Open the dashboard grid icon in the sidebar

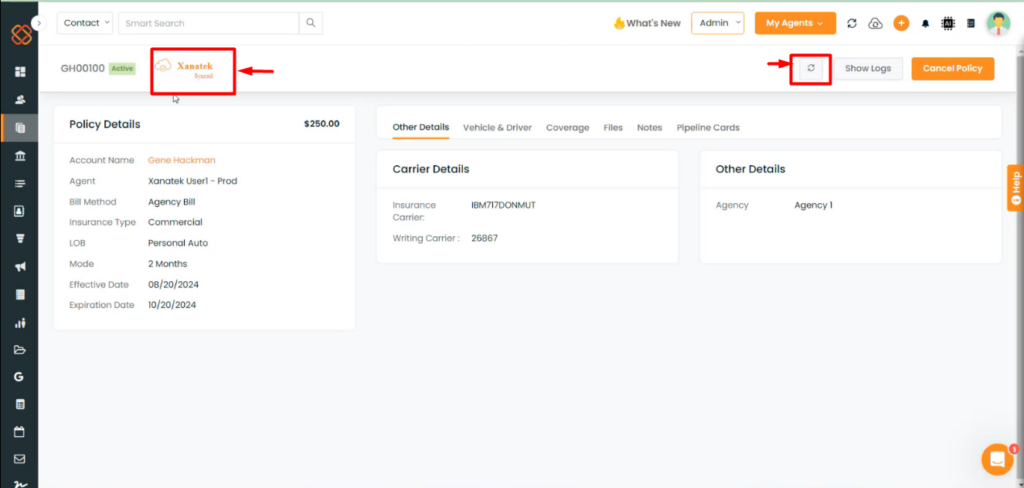20,71
